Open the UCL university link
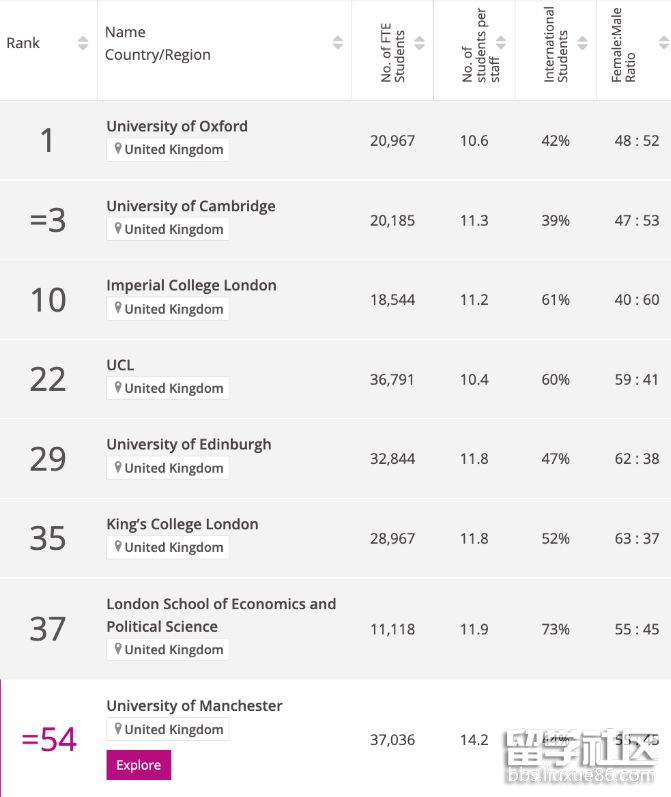 (120, 365)
